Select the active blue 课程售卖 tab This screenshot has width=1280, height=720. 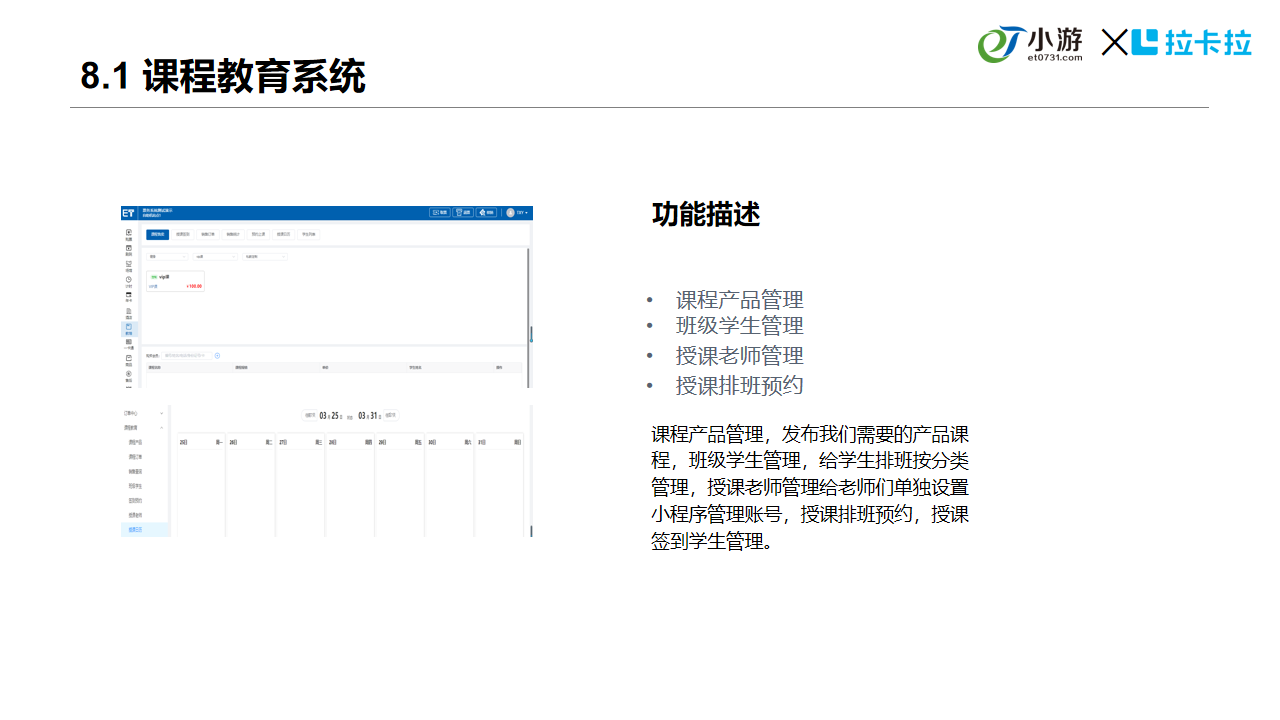coord(157,234)
